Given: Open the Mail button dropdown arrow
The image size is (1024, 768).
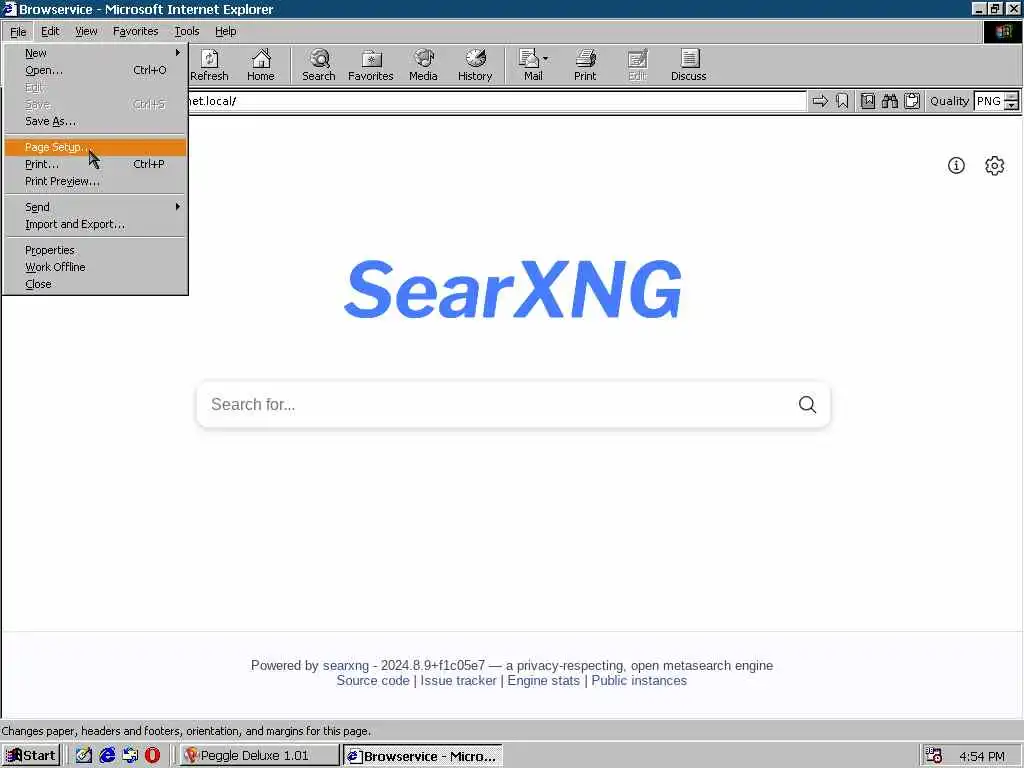Looking at the screenshot, I should [545, 59].
